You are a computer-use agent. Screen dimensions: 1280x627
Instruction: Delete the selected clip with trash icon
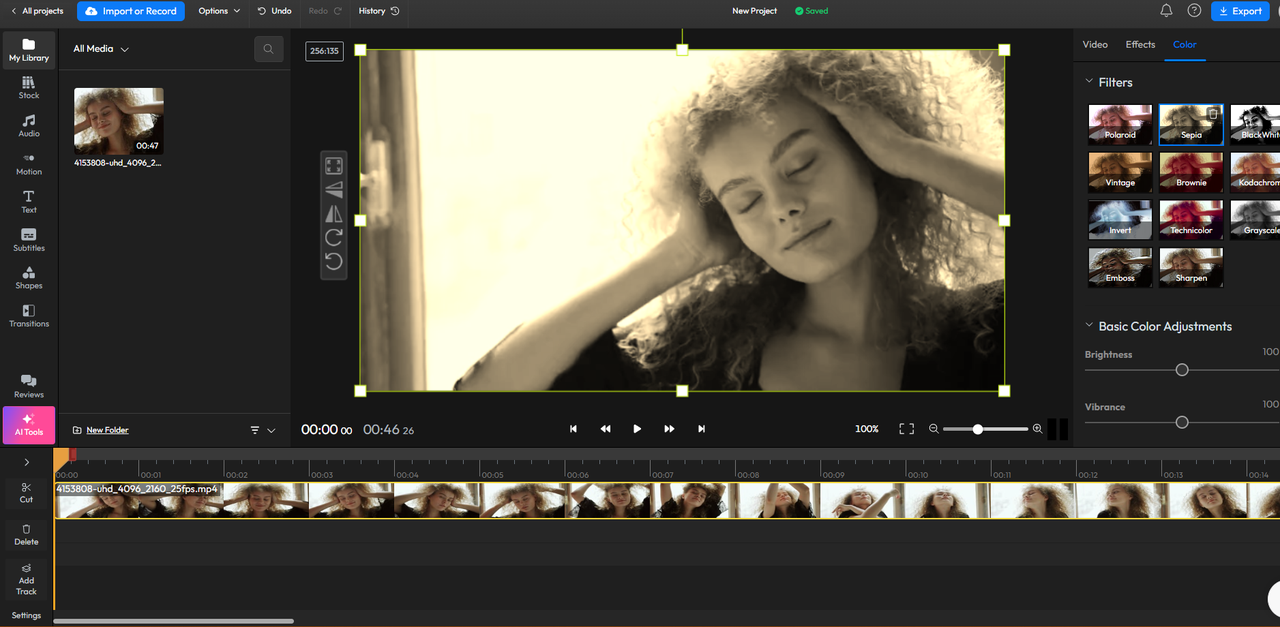coord(26,535)
